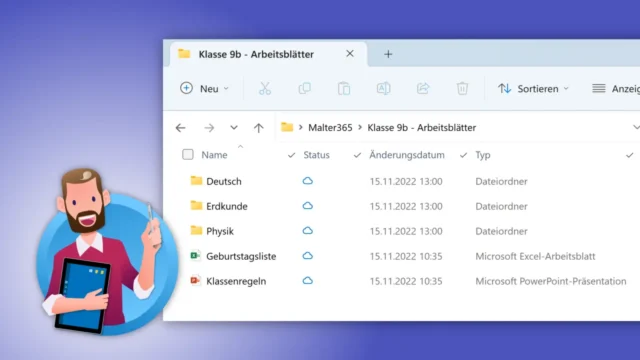The image size is (640, 360).
Task: Sort by the Typ column header
Action: [483, 155]
